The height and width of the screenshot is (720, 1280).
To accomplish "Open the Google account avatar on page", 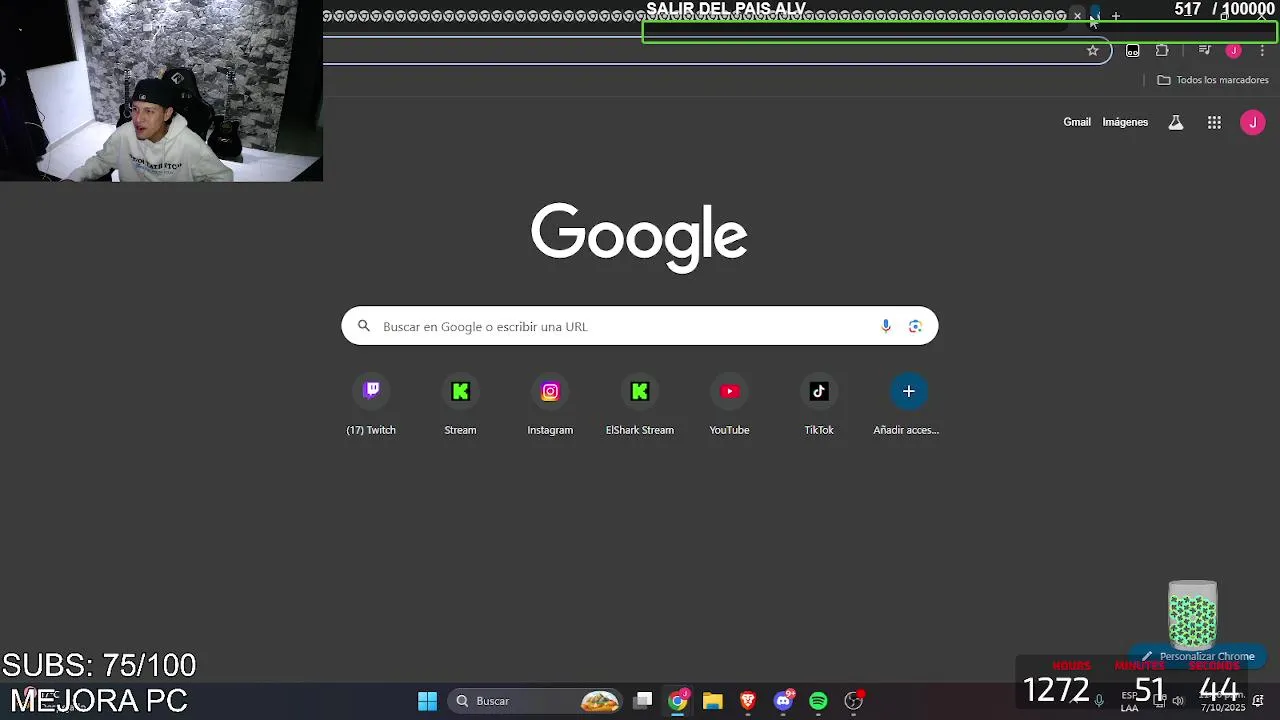I will click(1252, 122).
